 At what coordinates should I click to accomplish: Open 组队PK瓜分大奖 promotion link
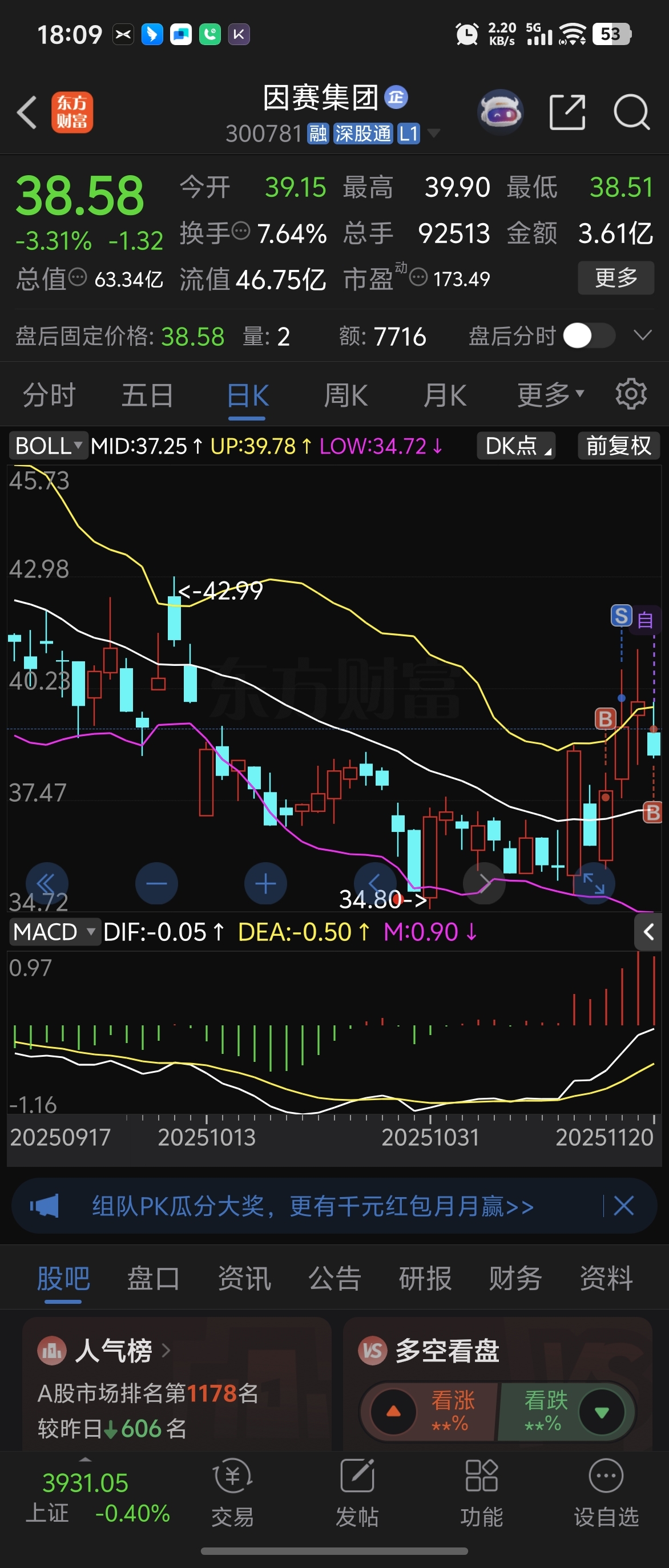tap(312, 1206)
